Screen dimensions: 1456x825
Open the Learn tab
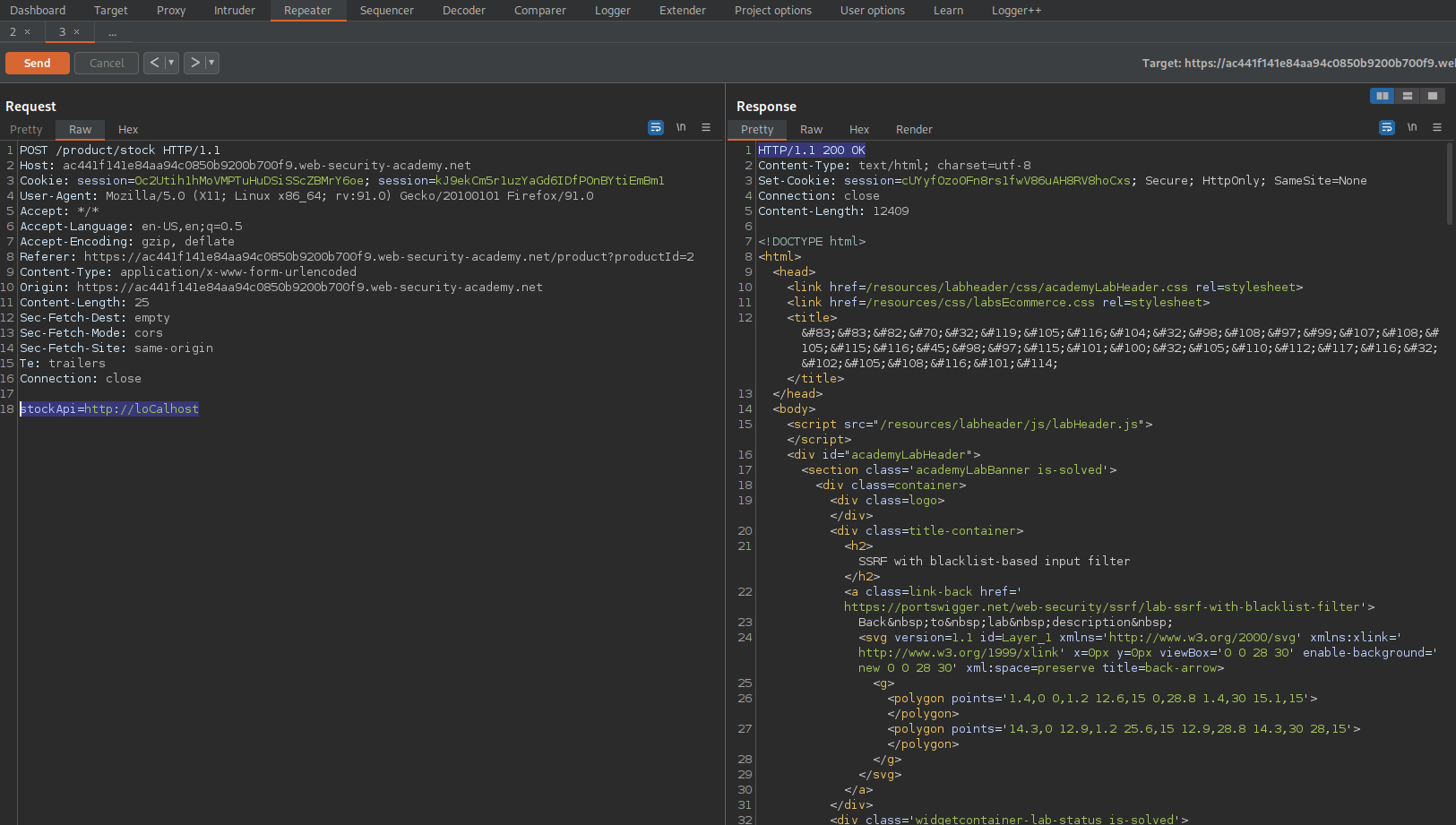point(949,11)
